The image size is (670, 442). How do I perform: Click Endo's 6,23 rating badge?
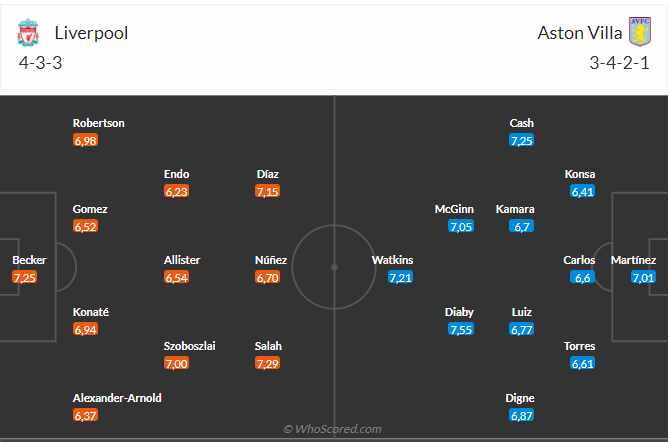[x=177, y=191]
